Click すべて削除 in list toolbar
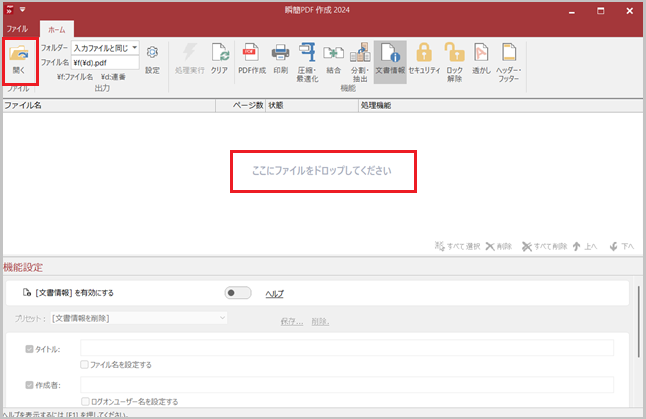This screenshot has height=419, width=646. 544,246
